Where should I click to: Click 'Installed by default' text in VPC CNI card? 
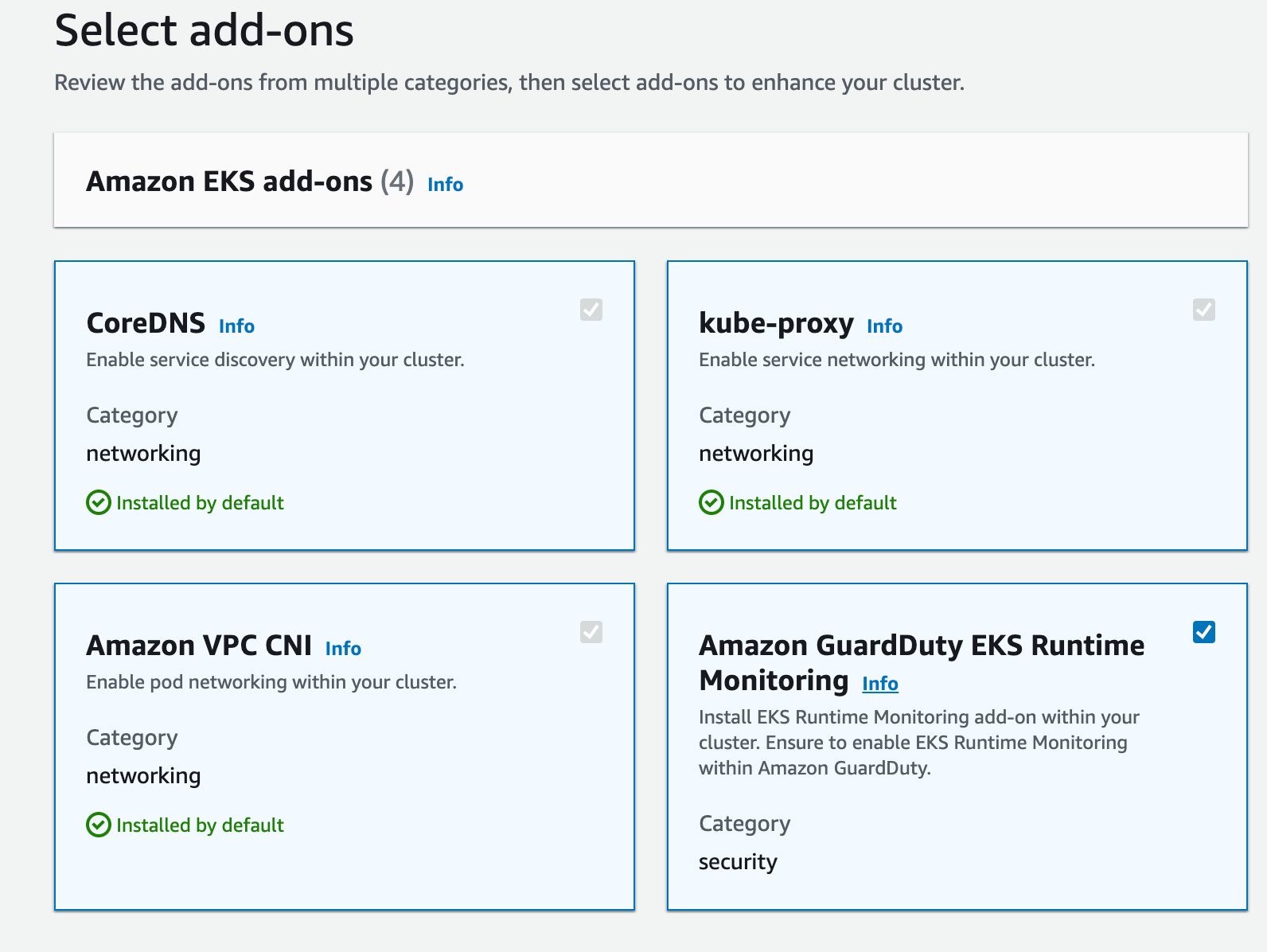[200, 825]
